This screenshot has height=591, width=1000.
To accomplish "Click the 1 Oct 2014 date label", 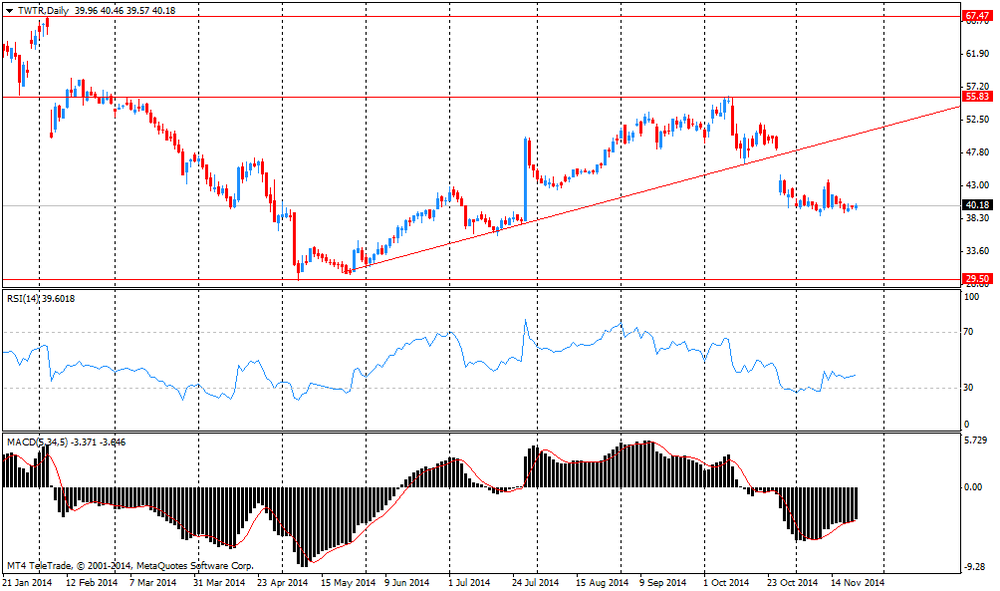I will coord(725,582).
